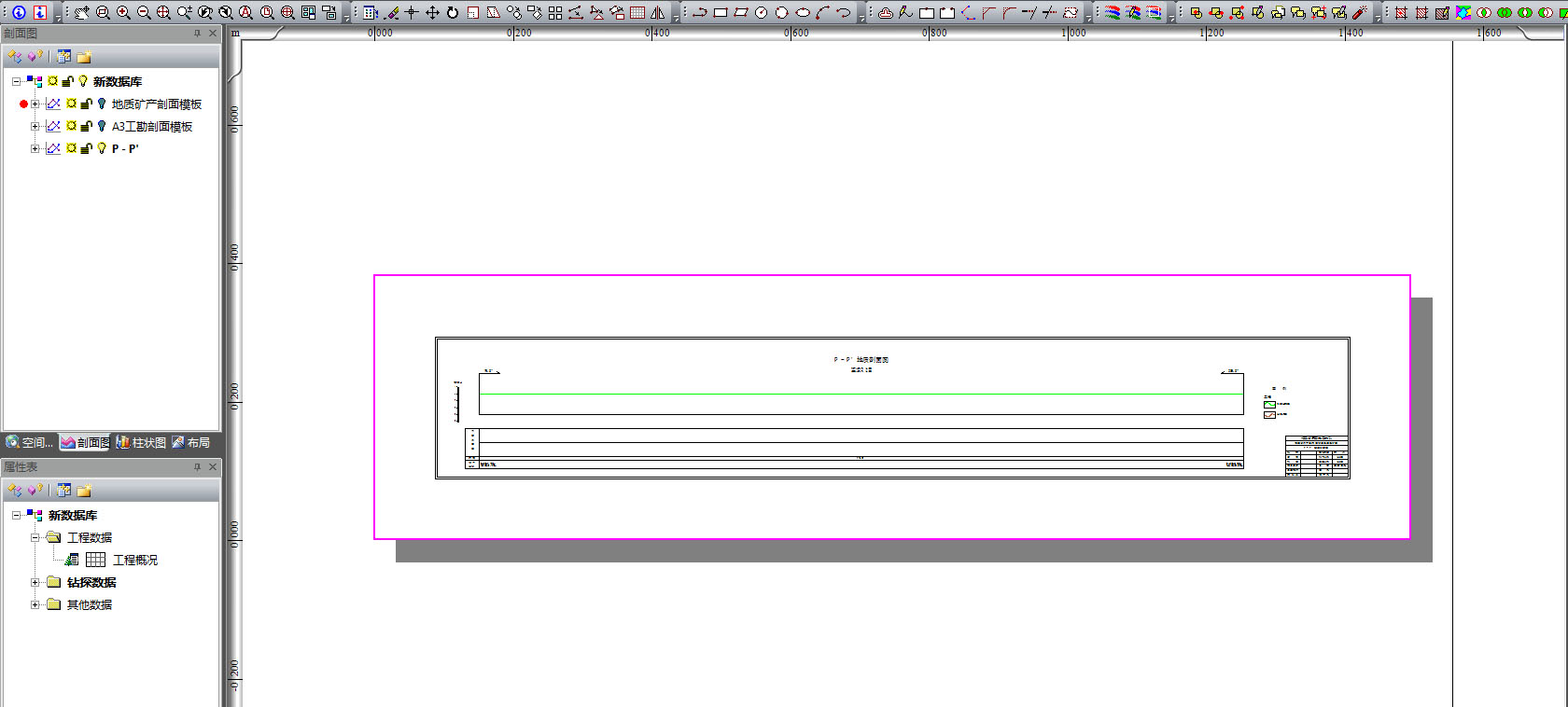Click the eraser pencil tool
Viewport: 1568px width, 707px height.
[391, 12]
